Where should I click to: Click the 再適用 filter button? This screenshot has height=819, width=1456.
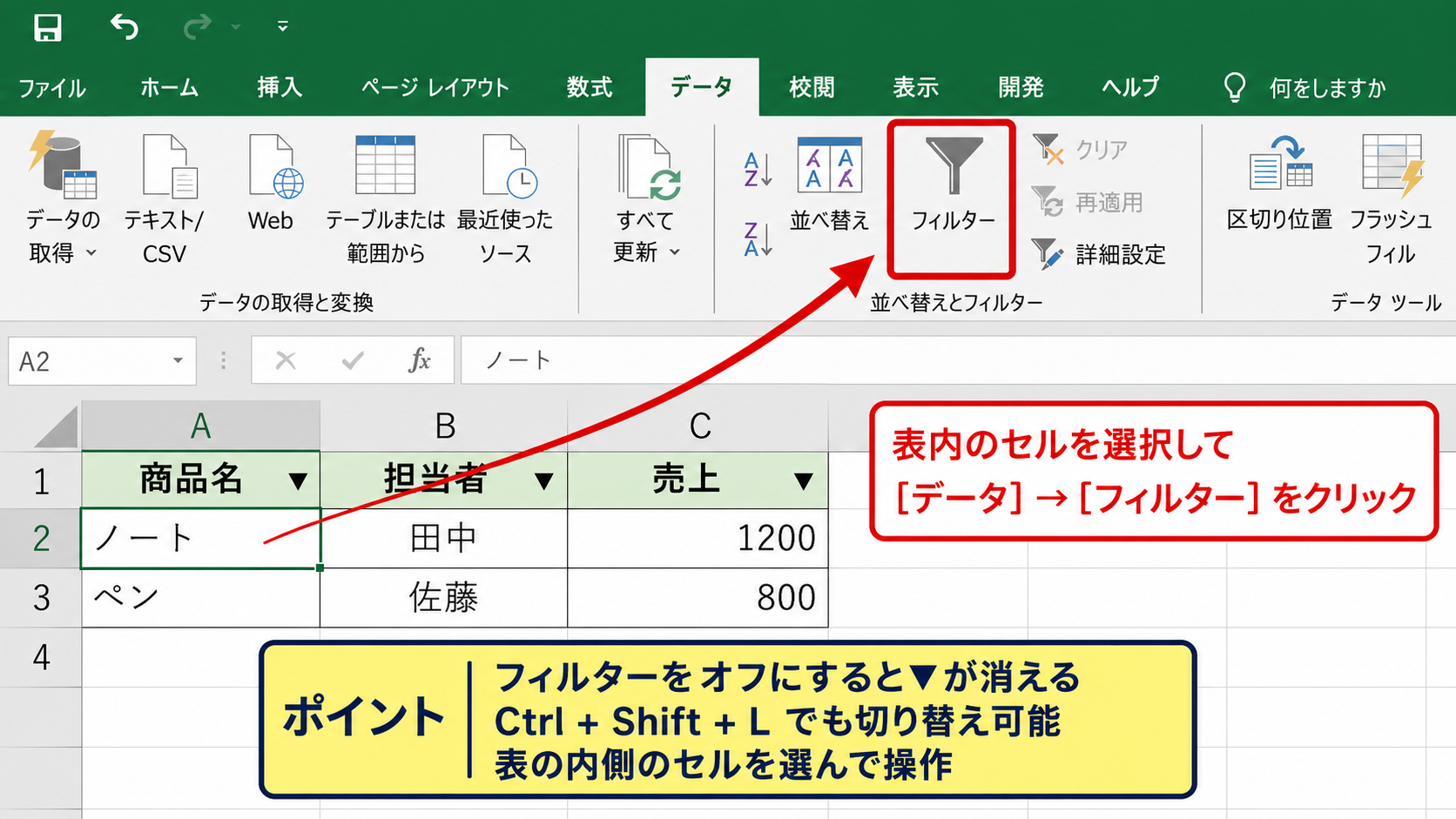pos(1088,203)
